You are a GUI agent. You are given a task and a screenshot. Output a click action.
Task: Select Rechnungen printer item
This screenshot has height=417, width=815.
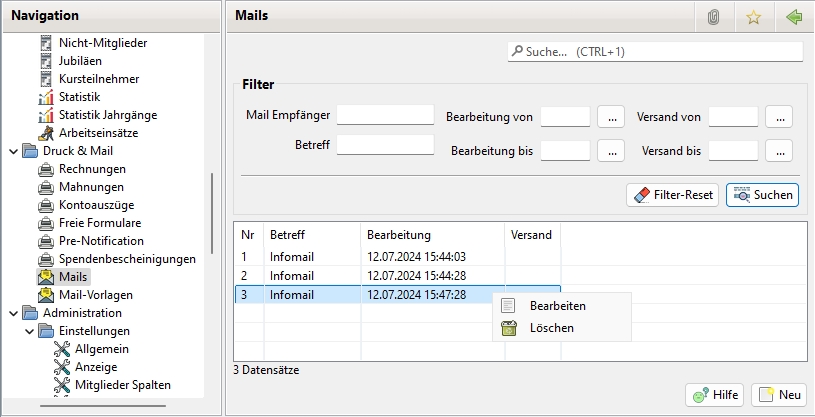pos(92,169)
